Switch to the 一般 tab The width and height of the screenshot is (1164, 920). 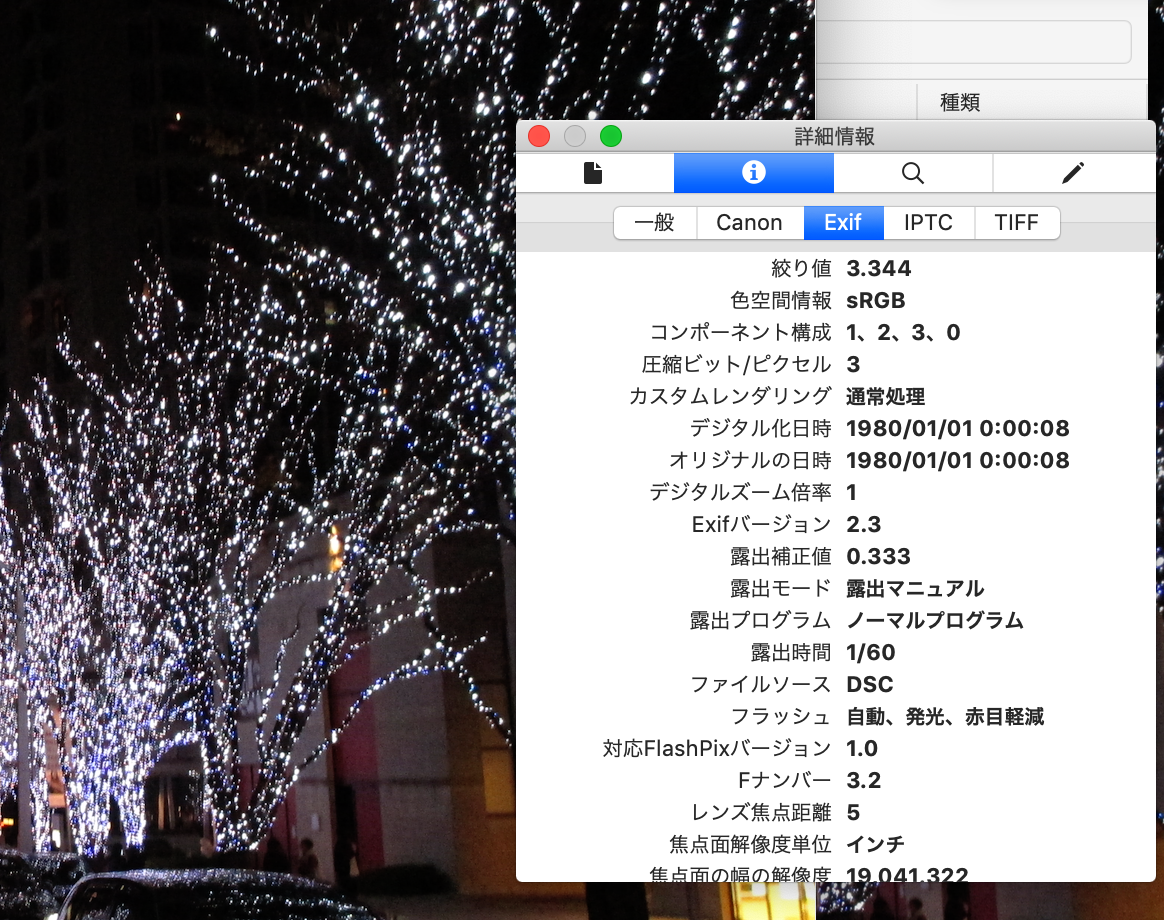655,223
